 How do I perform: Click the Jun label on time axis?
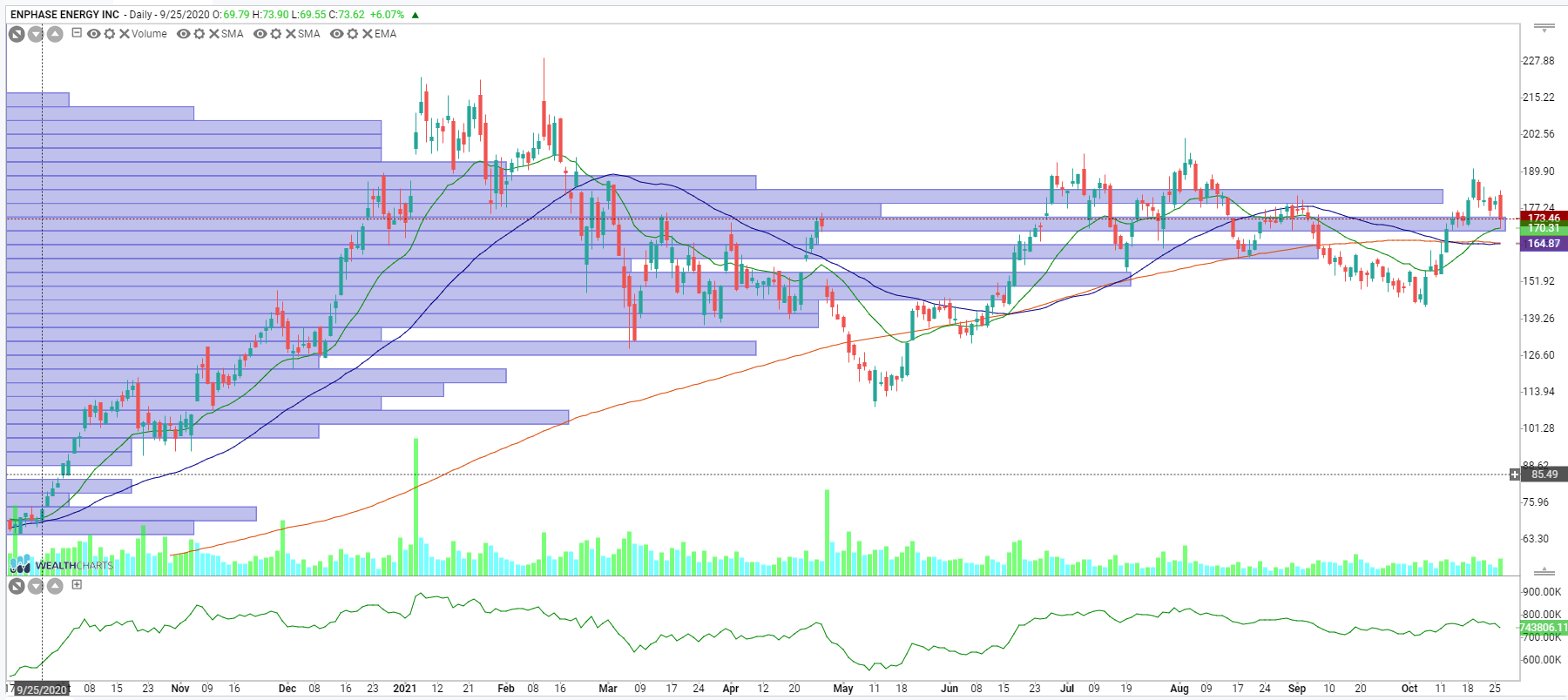(x=950, y=689)
